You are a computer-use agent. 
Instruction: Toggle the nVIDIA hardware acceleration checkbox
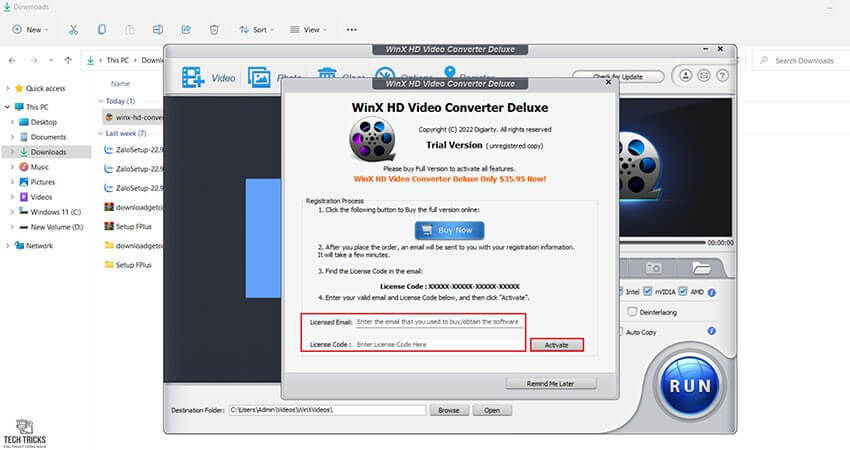(648, 292)
